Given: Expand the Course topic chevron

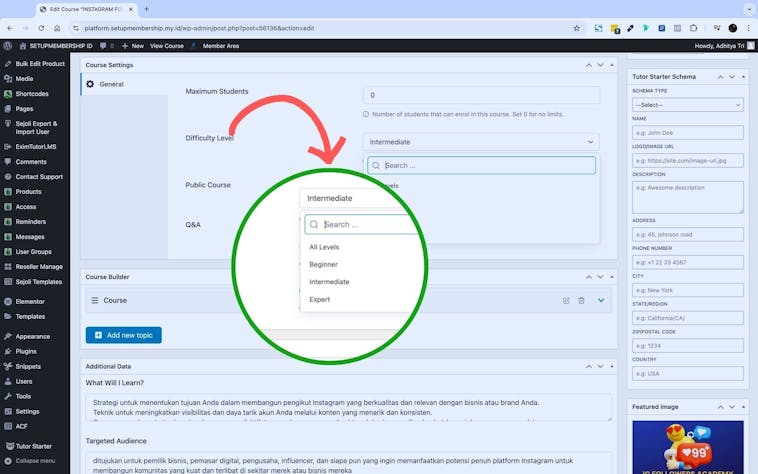Looking at the screenshot, I should click(x=601, y=300).
